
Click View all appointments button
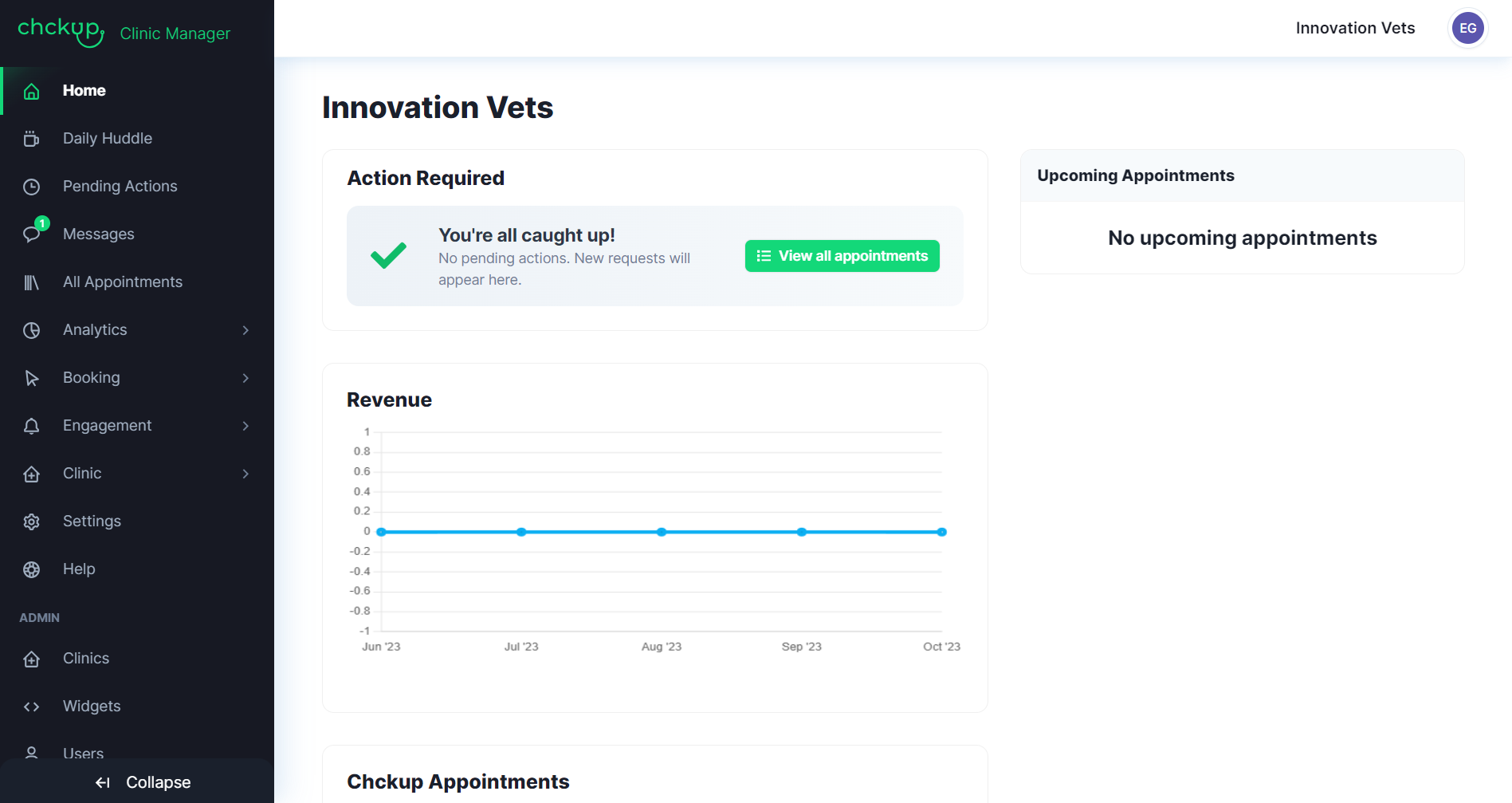coord(842,256)
